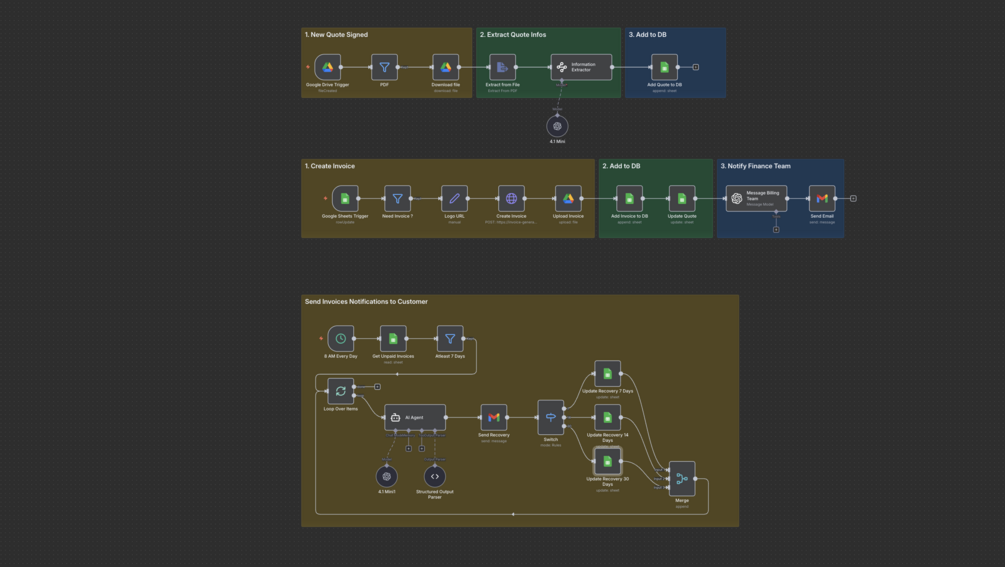Image resolution: width=1005 pixels, height=567 pixels.
Task: Open the Logo URL node
Action: pos(454,199)
